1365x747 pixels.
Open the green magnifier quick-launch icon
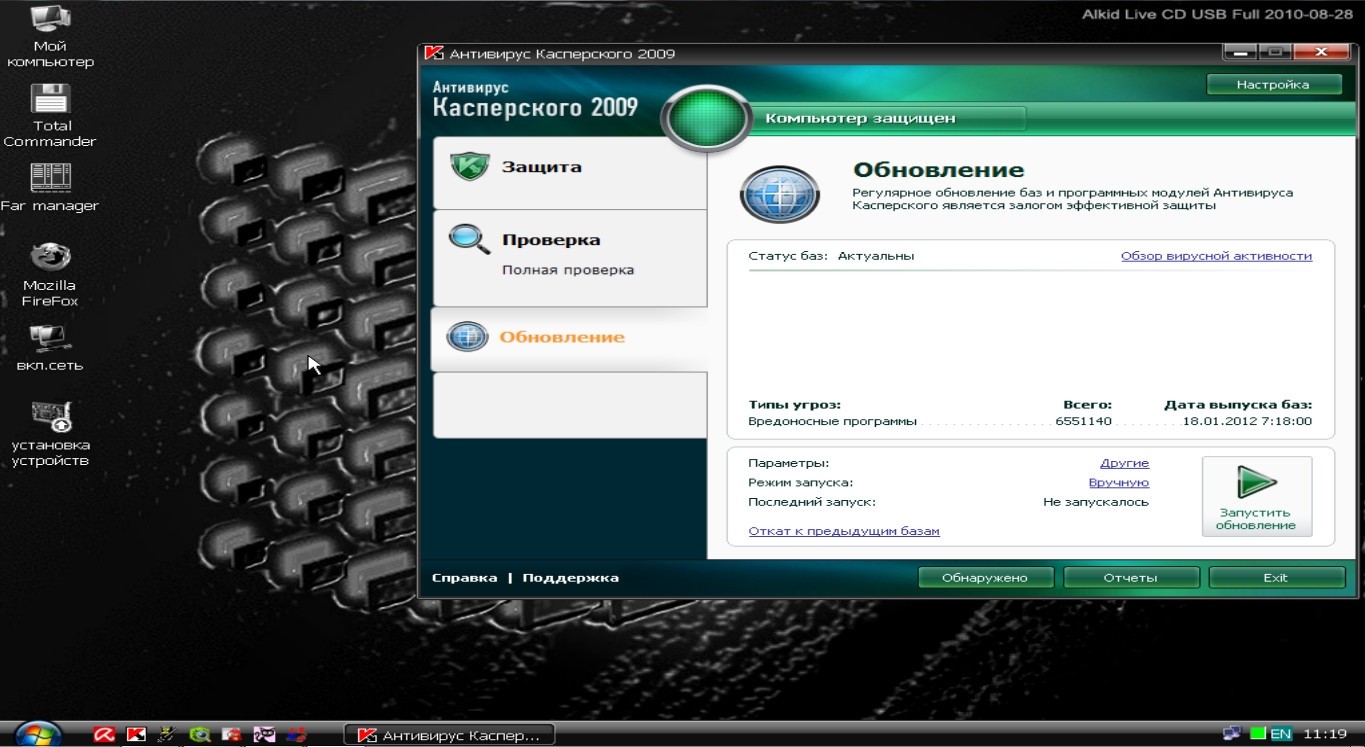pyautogui.click(x=200, y=735)
